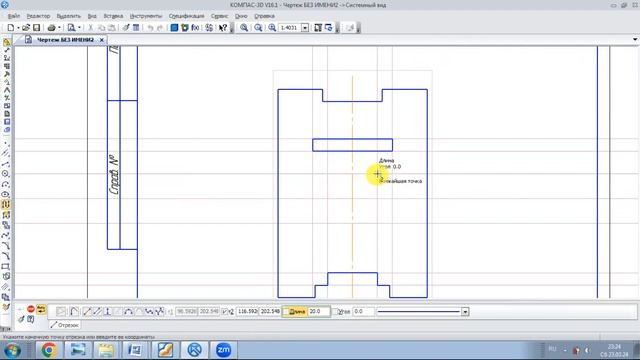Open the Zoom app from taskbar
This screenshot has width=640, height=360.
(223, 350)
